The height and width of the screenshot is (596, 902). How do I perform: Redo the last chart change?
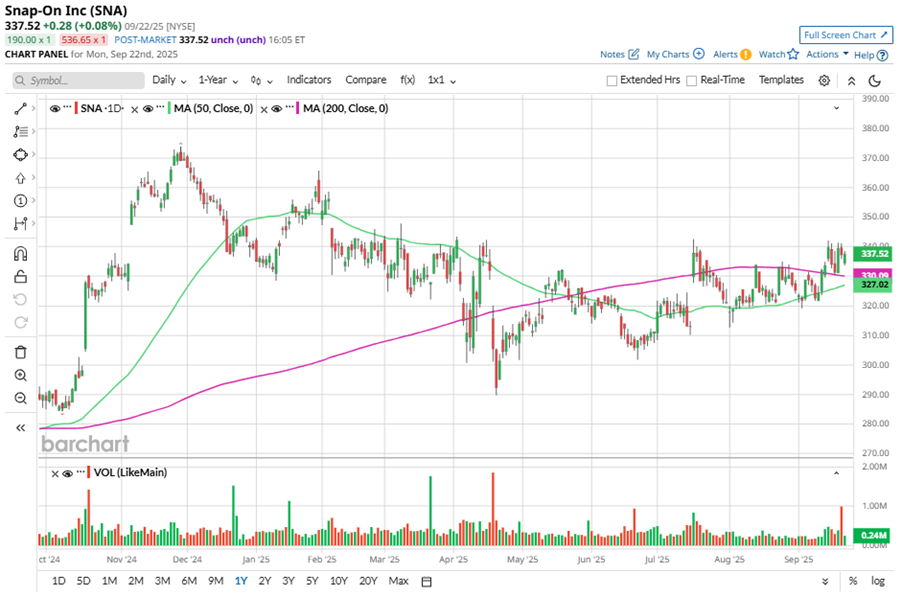[x=20, y=322]
